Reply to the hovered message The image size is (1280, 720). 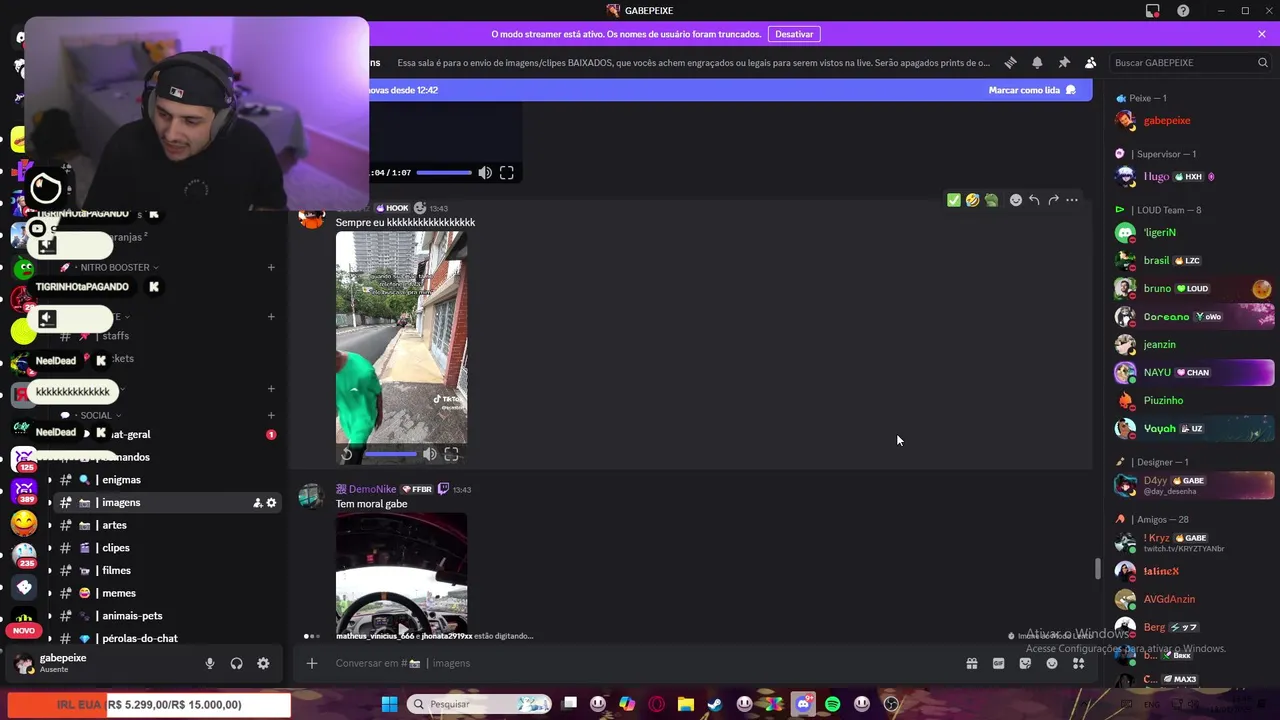[1034, 200]
